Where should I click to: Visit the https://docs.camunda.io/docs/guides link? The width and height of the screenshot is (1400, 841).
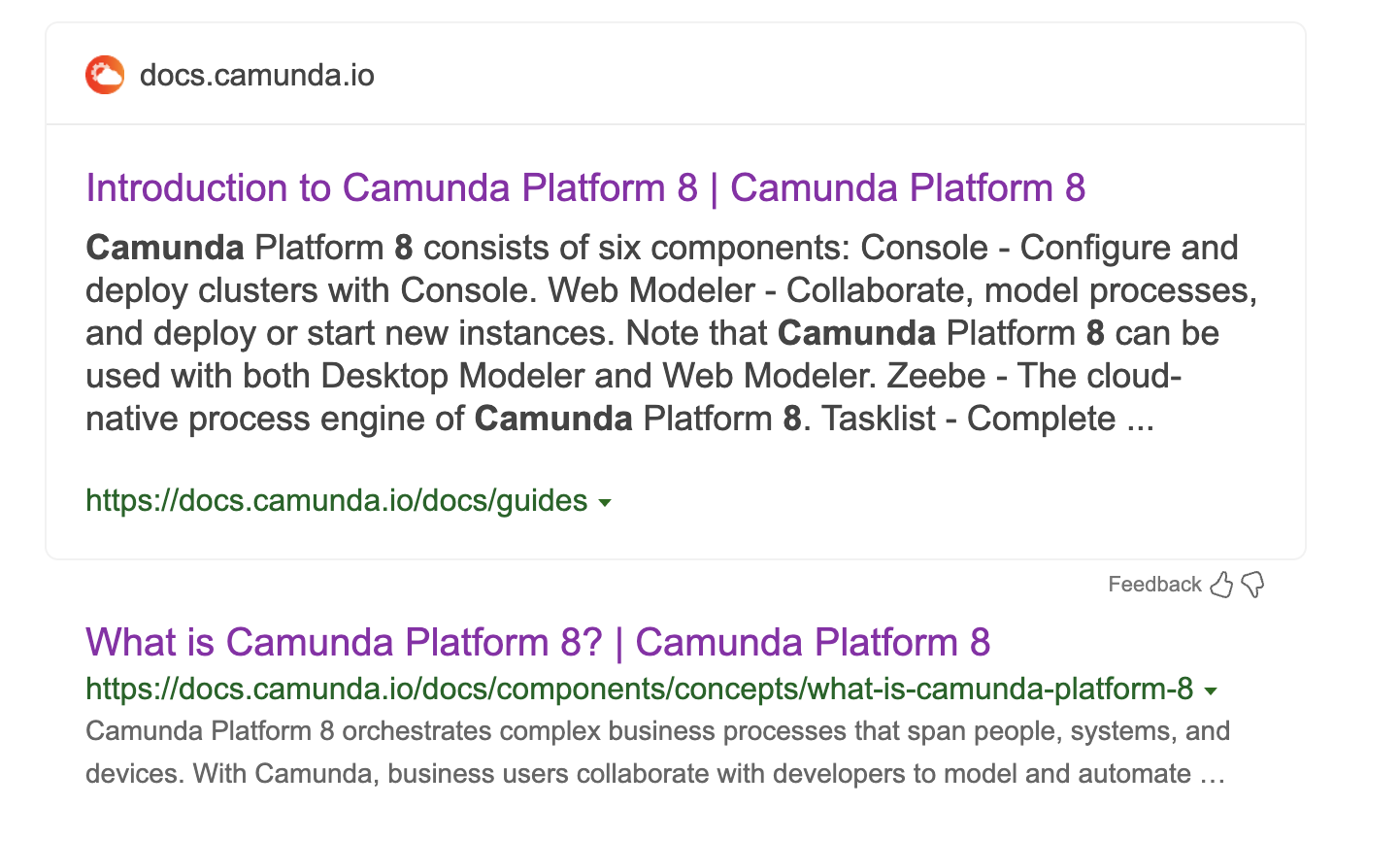click(335, 500)
